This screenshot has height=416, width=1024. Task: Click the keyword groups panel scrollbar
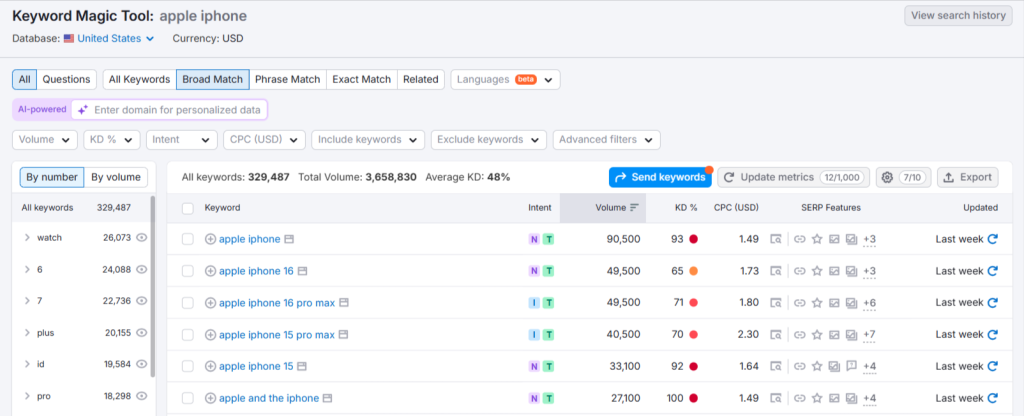coord(153,285)
